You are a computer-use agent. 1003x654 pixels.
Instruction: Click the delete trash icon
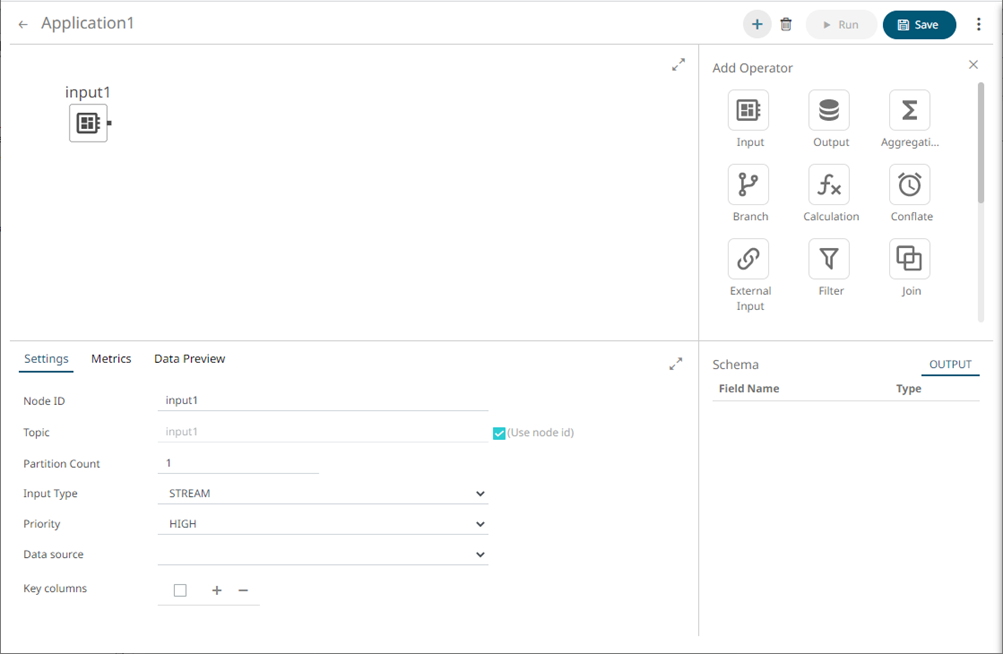pyautogui.click(x=786, y=25)
